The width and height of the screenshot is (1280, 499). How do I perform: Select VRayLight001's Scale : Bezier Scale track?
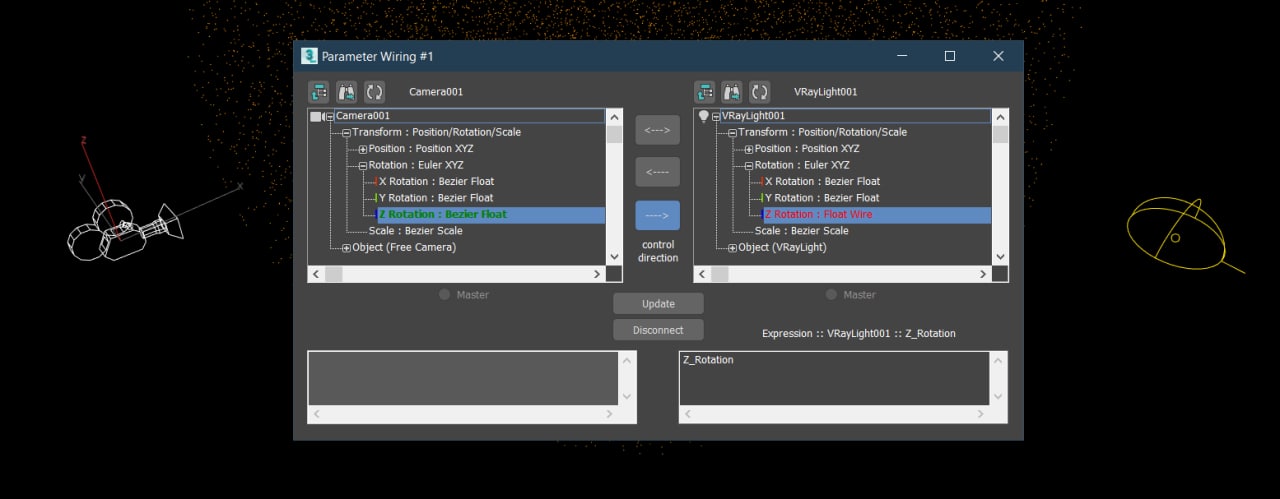(801, 231)
